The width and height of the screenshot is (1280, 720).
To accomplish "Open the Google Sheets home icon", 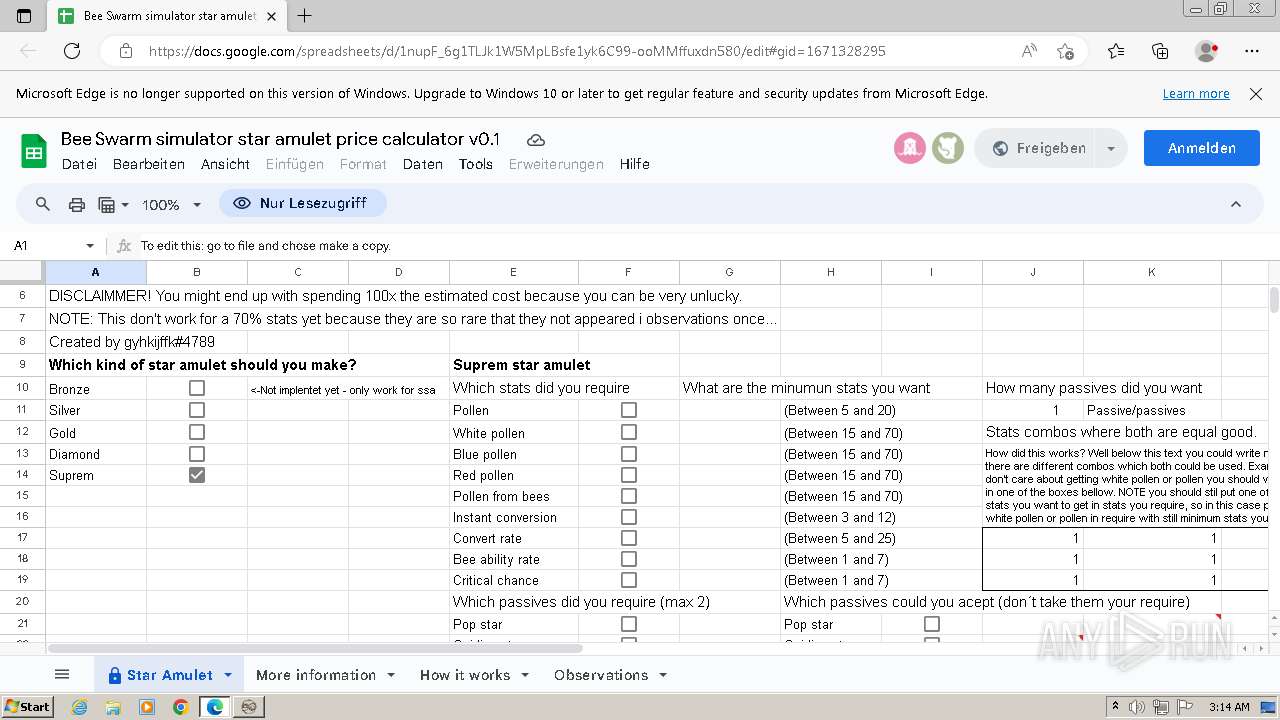I will click(x=34, y=151).
